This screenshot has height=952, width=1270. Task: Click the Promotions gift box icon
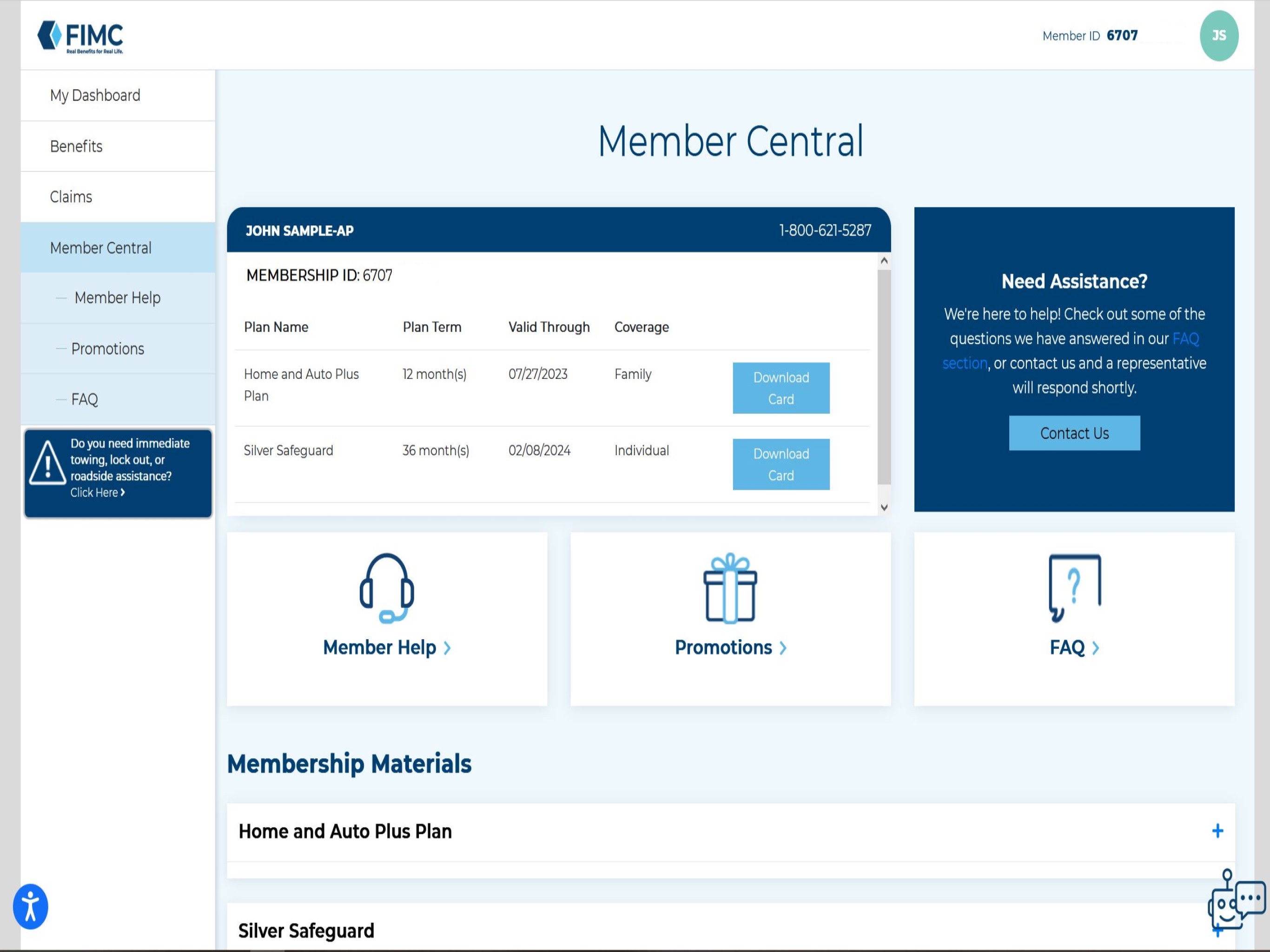730,588
